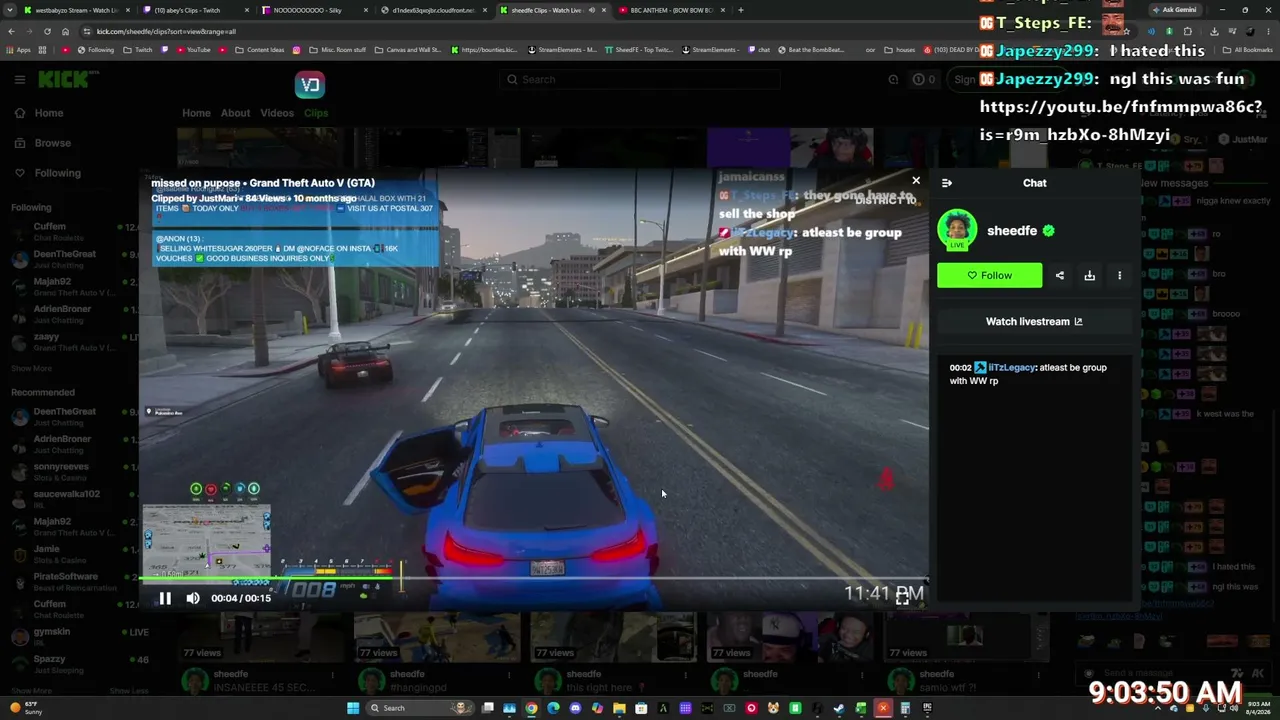This screenshot has width=1280, height=720.
Task: Open the Kick sidebar hamburger menu
Action: pyautogui.click(x=19, y=80)
